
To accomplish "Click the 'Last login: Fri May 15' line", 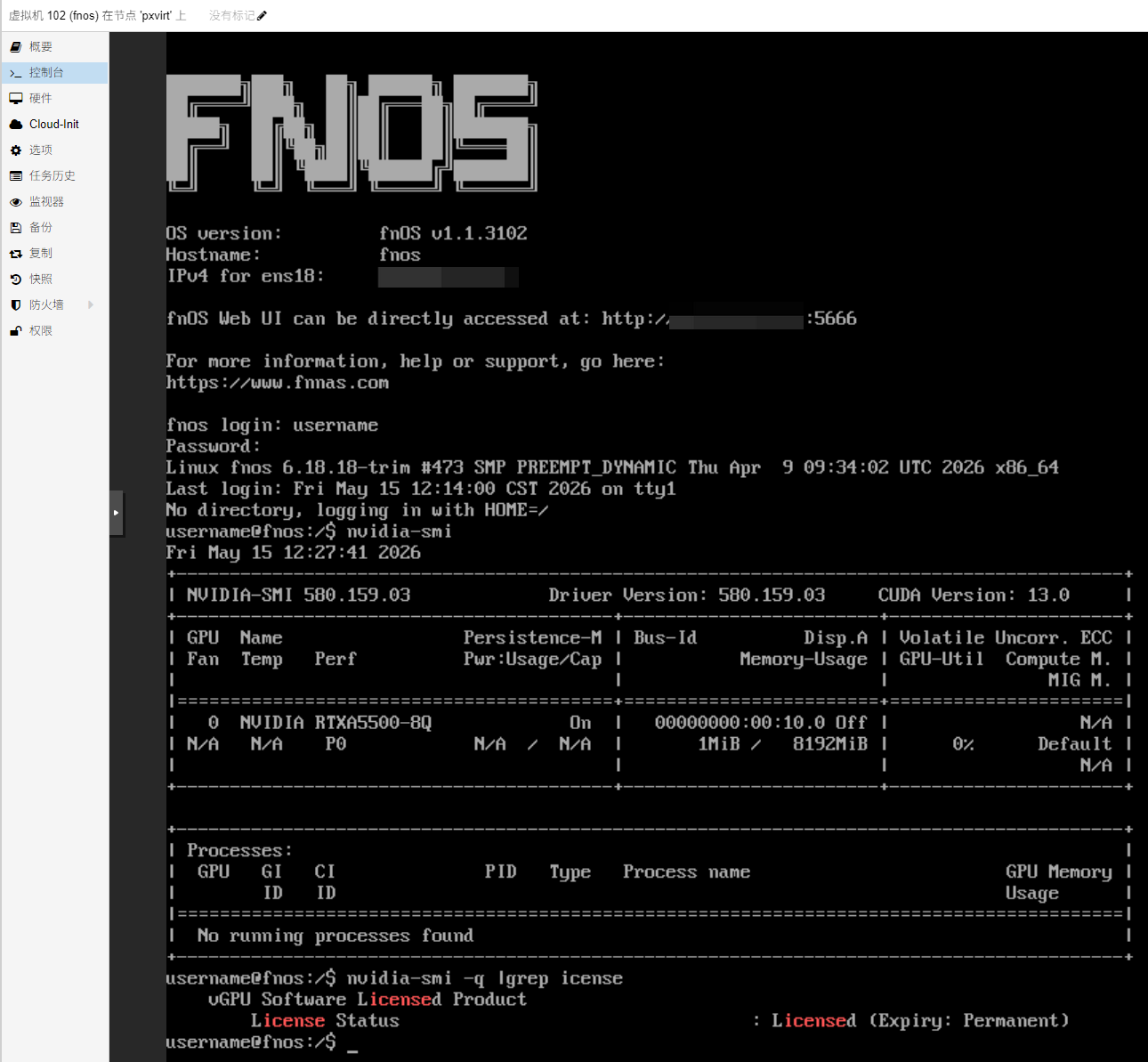I will [x=421, y=489].
